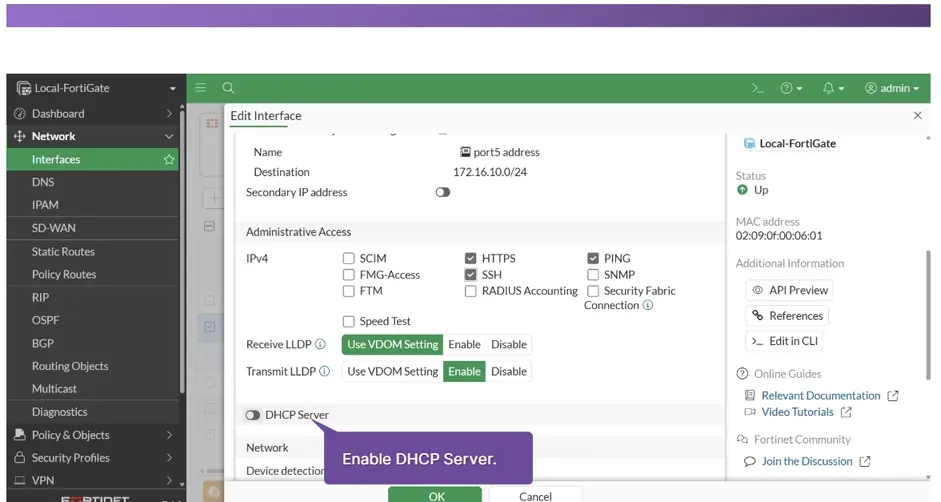The image size is (941, 502).
Task: Check the SNMP checkbox
Action: 593,274
